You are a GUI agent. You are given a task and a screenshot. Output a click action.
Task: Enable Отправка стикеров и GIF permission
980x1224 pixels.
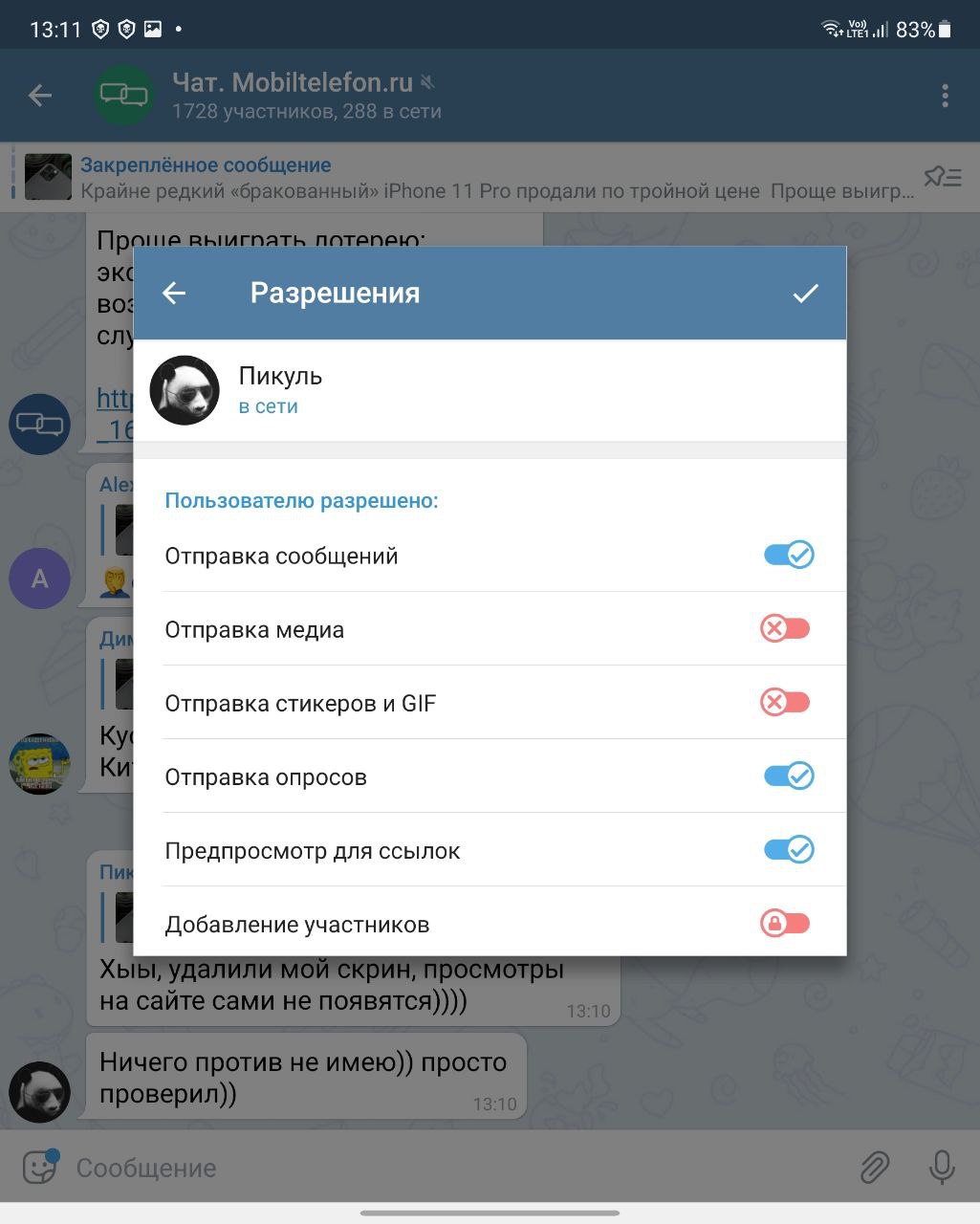click(785, 702)
